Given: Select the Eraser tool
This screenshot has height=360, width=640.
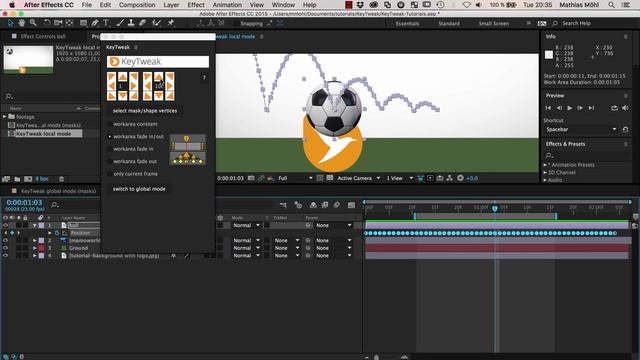Looking at the screenshot, I should click(142, 23).
